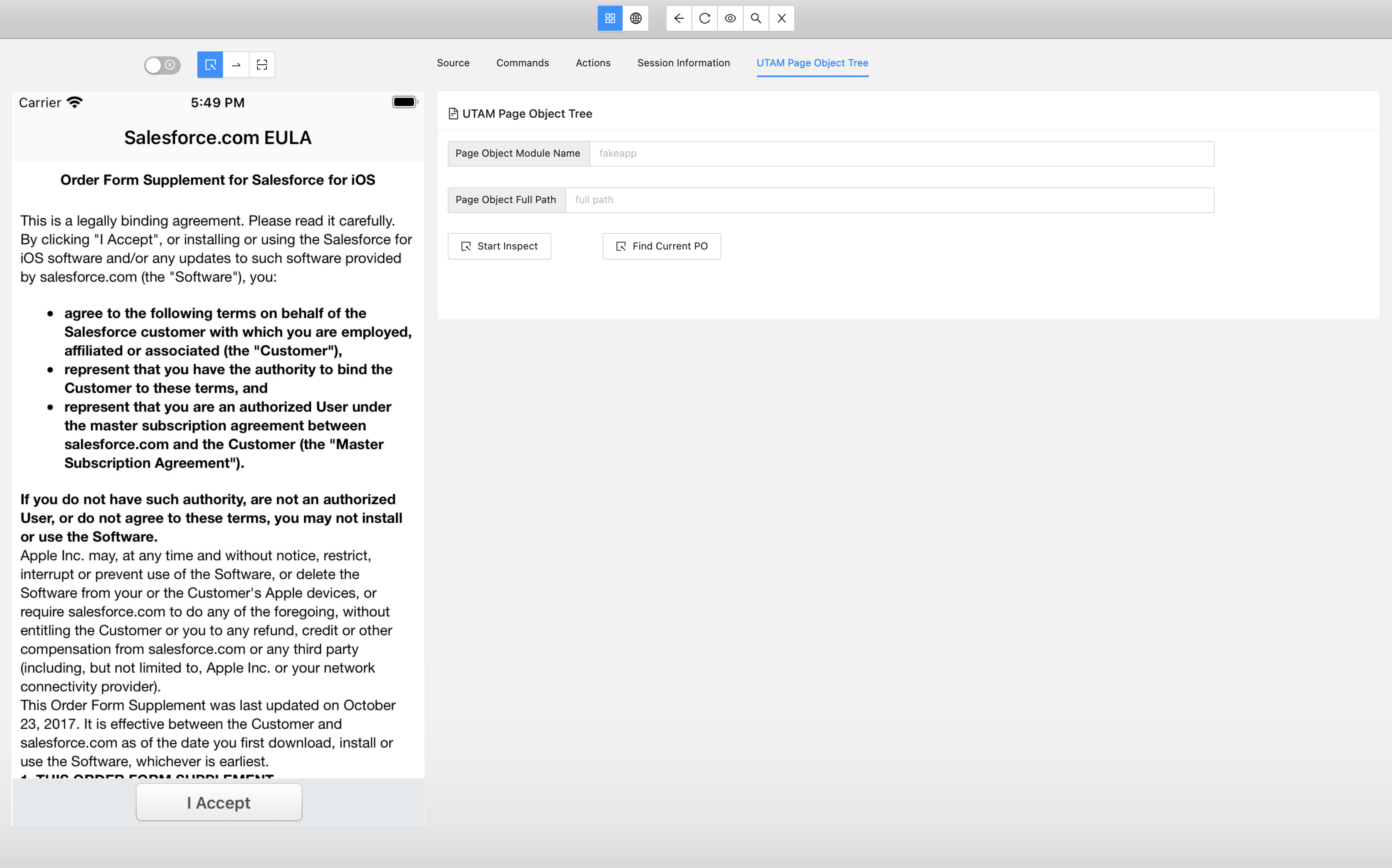
Task: Quit the session with the X icon
Action: 781,18
